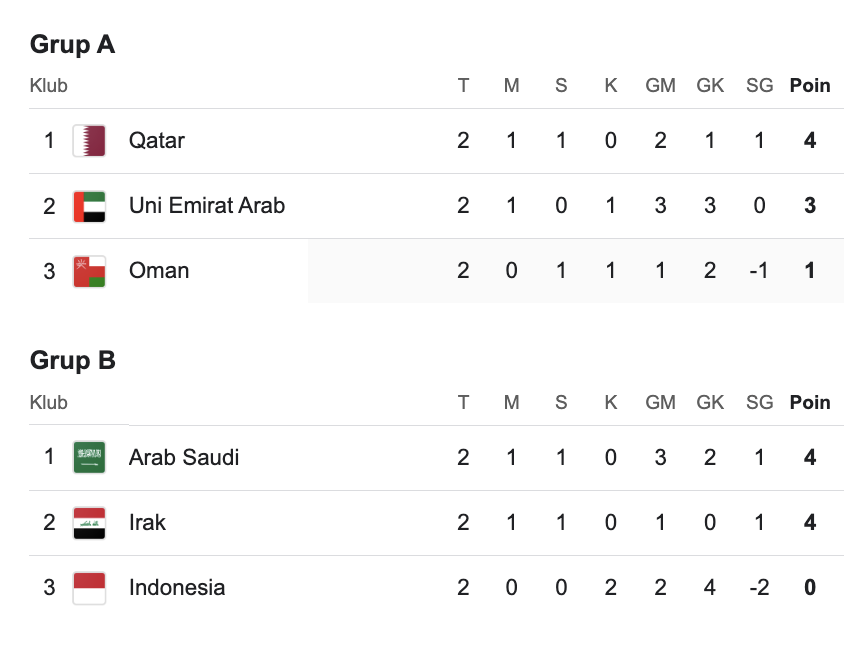Click the SG column header in Grup B
844x656 pixels.
point(760,403)
